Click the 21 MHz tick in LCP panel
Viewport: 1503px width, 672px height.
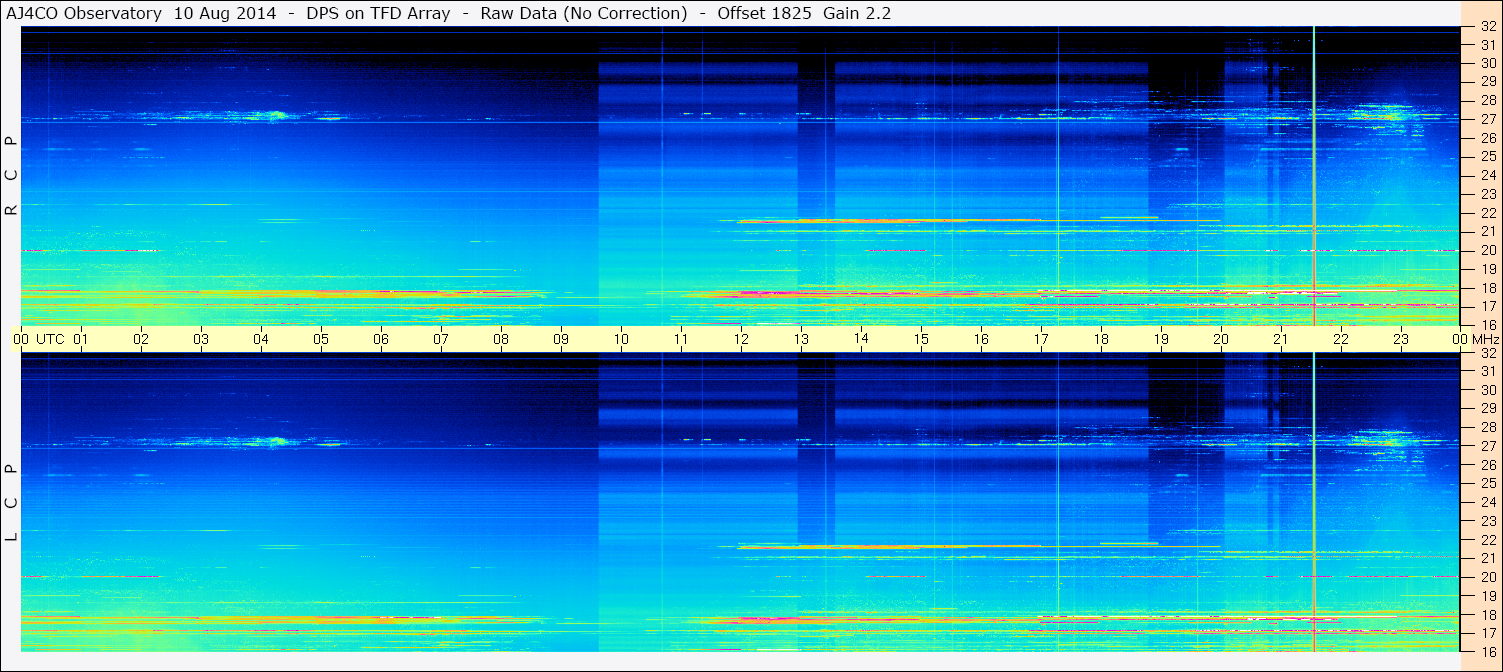tap(1488, 558)
